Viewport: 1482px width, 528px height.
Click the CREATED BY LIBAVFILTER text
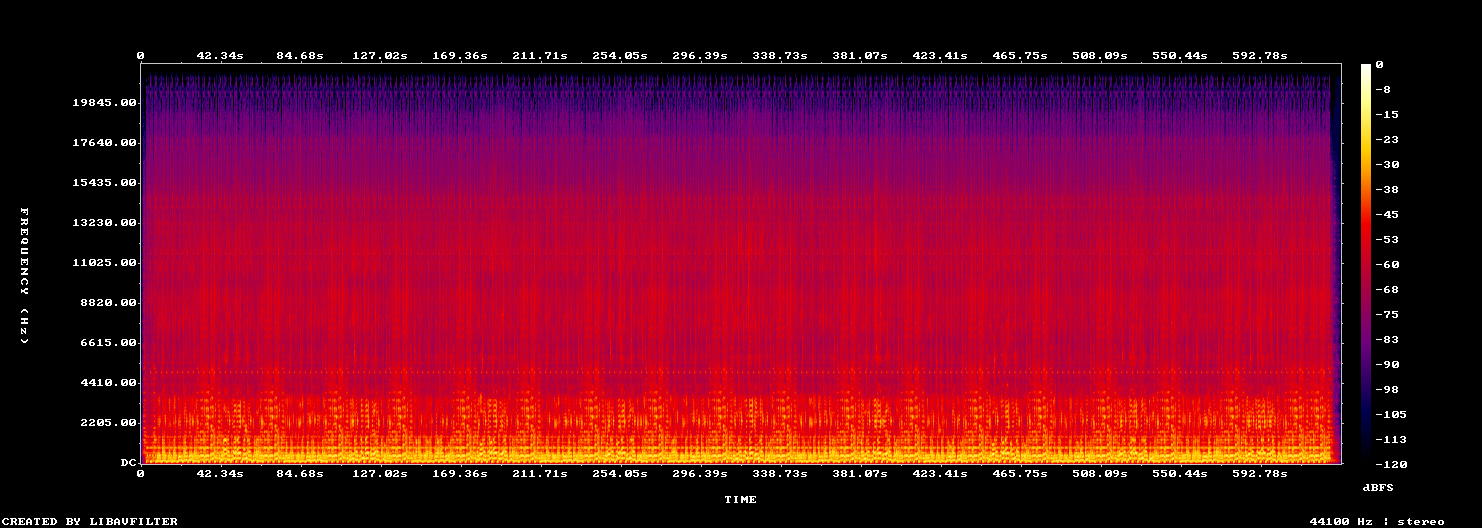(91, 521)
